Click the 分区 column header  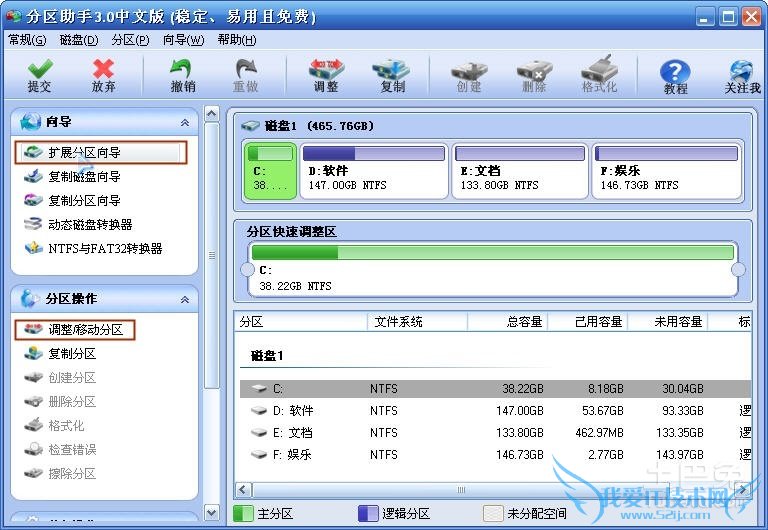(301, 322)
